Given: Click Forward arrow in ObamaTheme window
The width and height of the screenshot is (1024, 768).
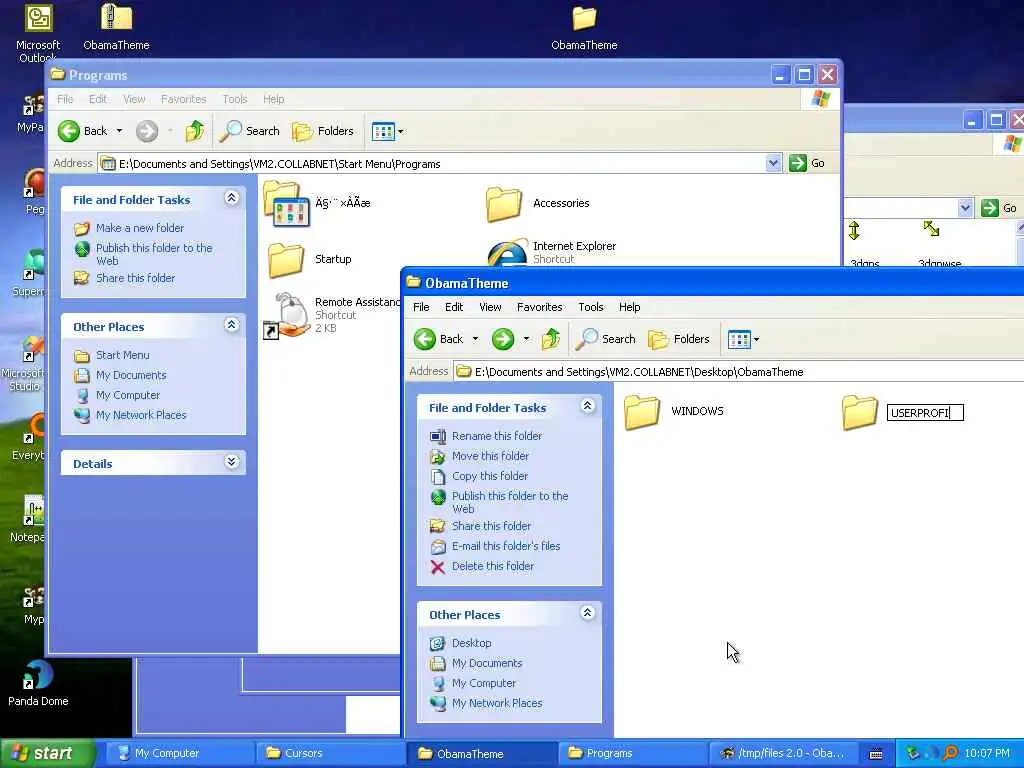Looking at the screenshot, I should pos(503,339).
